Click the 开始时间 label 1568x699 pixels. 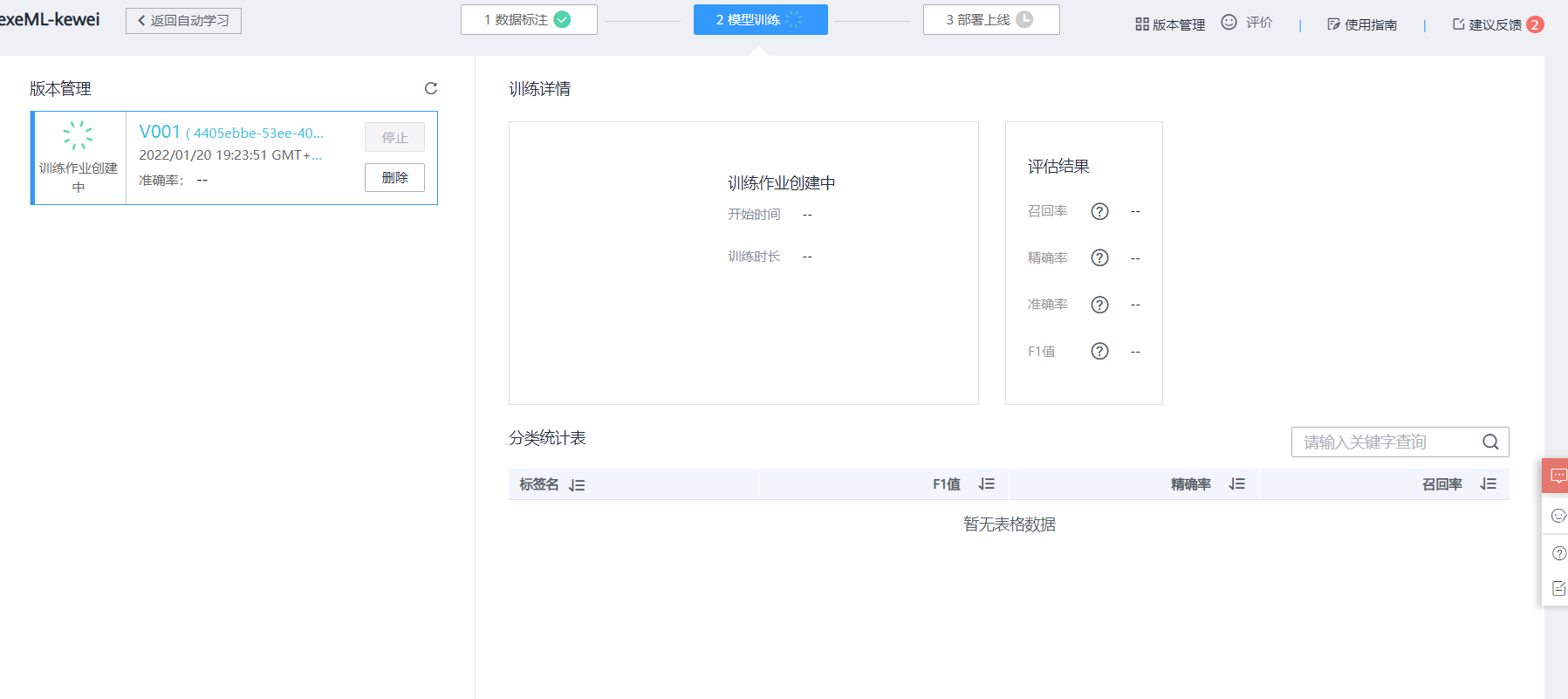[x=754, y=214]
